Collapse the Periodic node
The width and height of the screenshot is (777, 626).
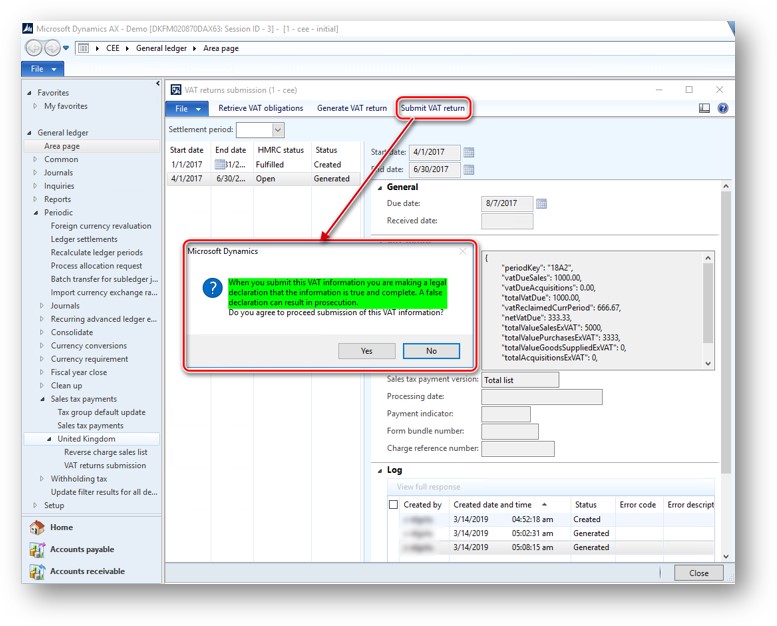pyautogui.click(x=36, y=213)
